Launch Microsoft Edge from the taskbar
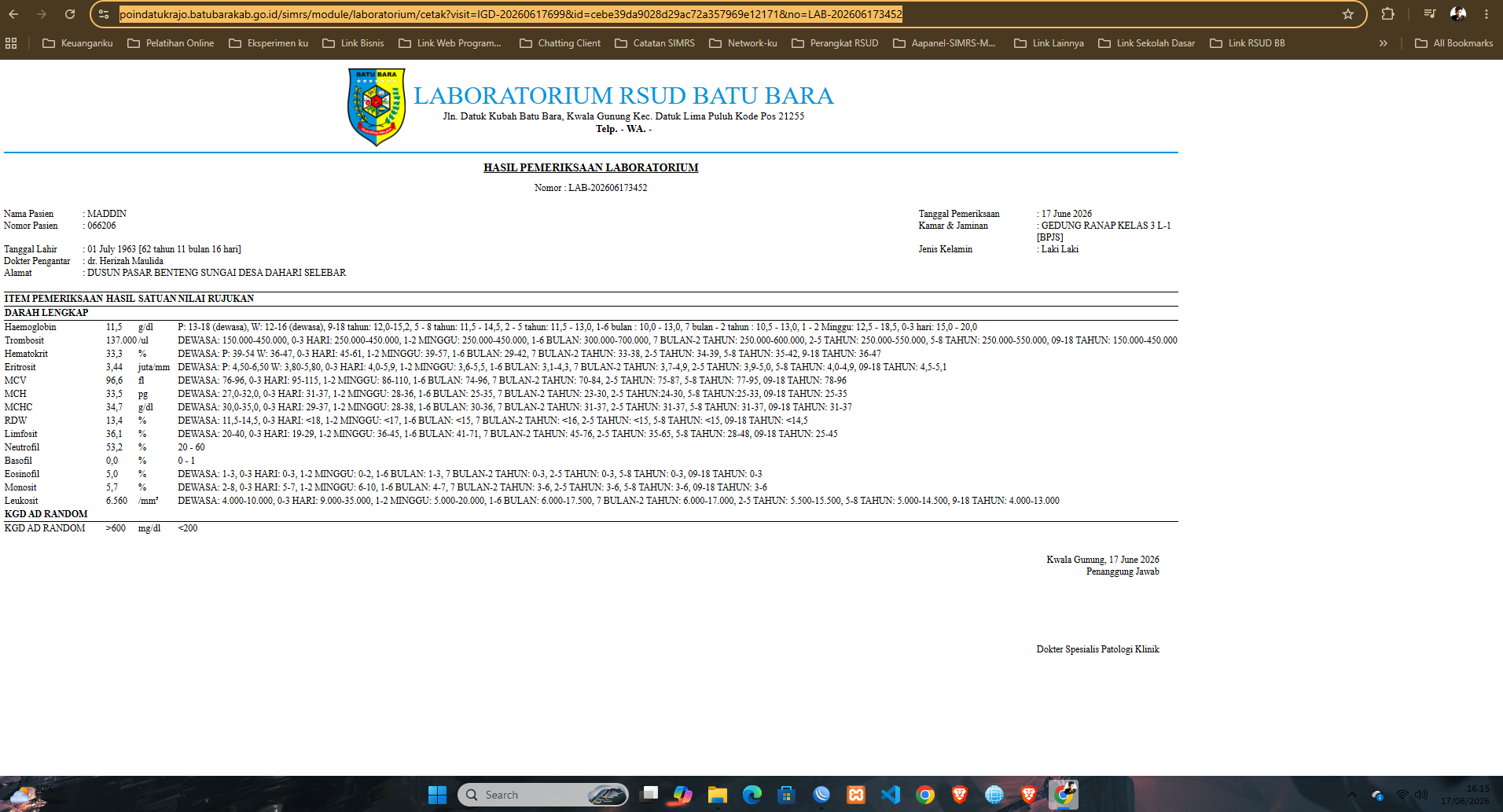1503x812 pixels. point(751,795)
